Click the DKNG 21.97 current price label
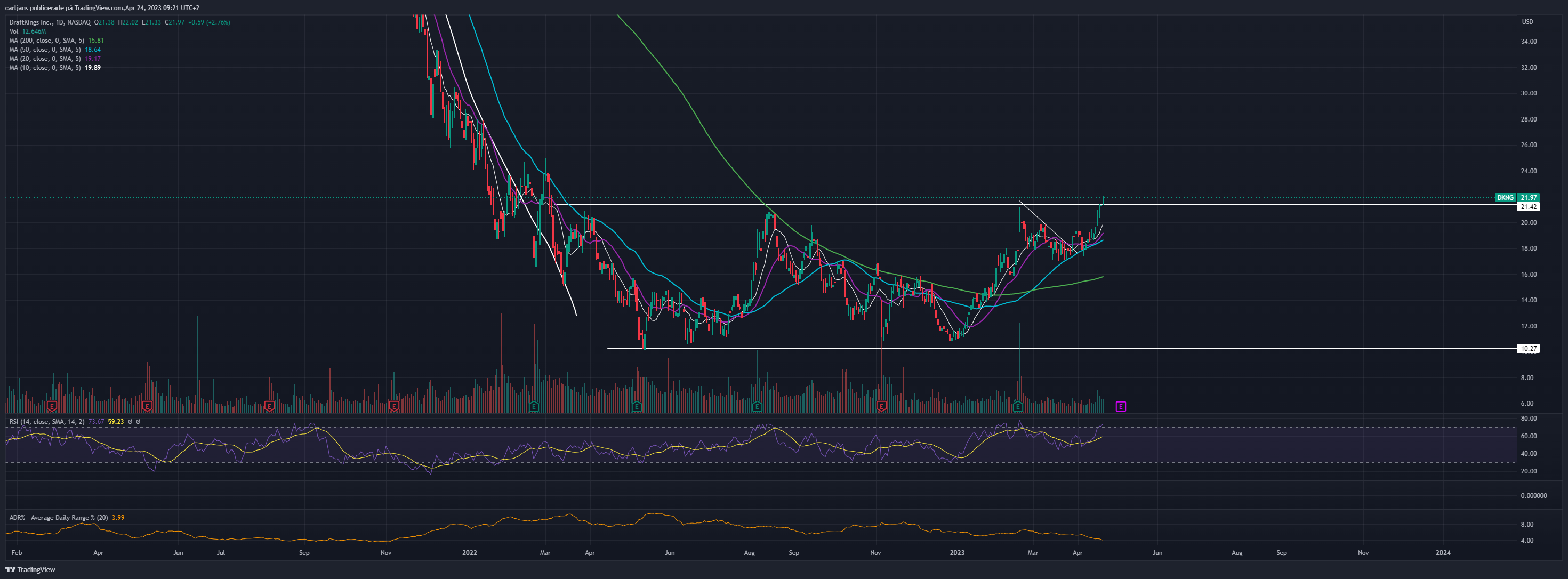The image size is (1568, 579). [x=1517, y=197]
